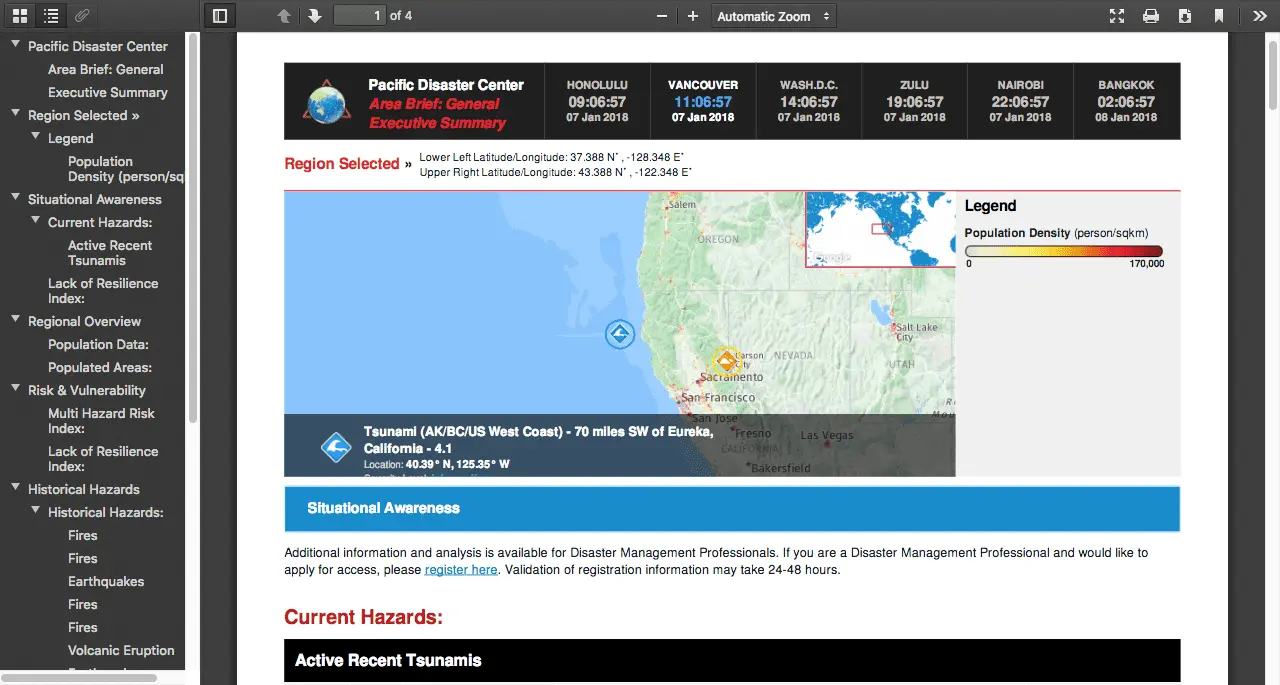
Task: Click the zoom out minus button
Action: pyautogui.click(x=661, y=16)
